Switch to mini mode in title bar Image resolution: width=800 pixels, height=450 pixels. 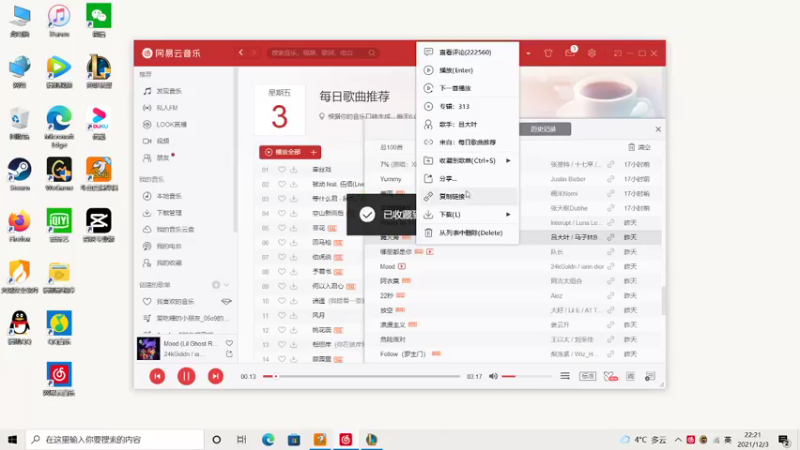coord(618,53)
